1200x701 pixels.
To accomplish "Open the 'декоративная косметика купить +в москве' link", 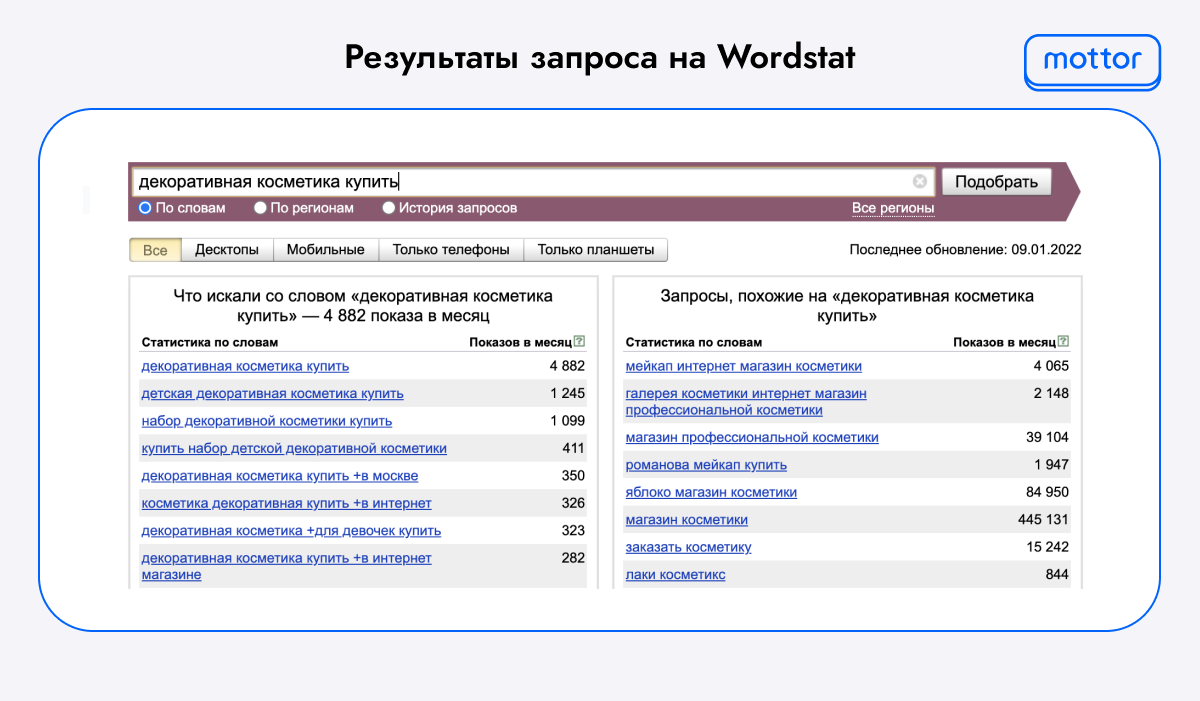I will (x=280, y=476).
